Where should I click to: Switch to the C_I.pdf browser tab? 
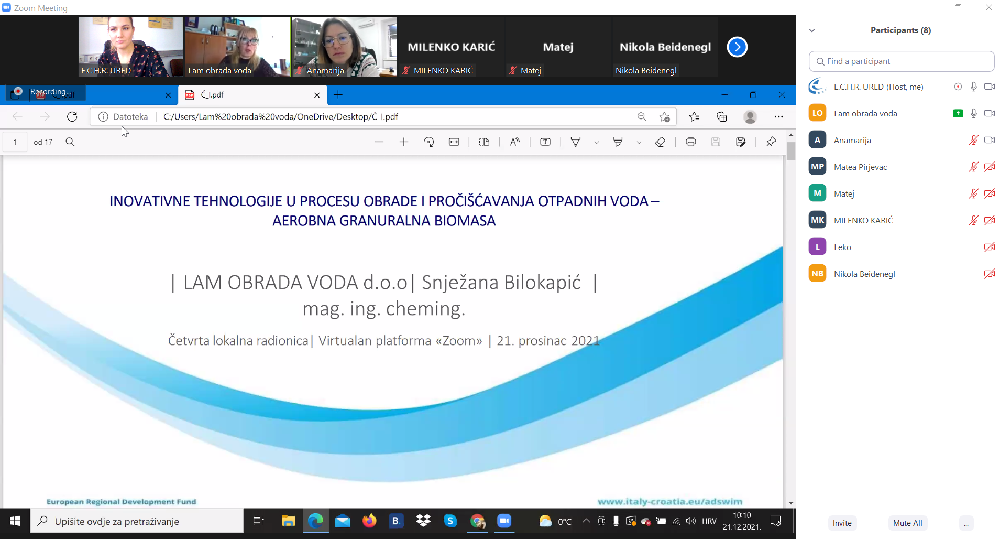coord(250,94)
